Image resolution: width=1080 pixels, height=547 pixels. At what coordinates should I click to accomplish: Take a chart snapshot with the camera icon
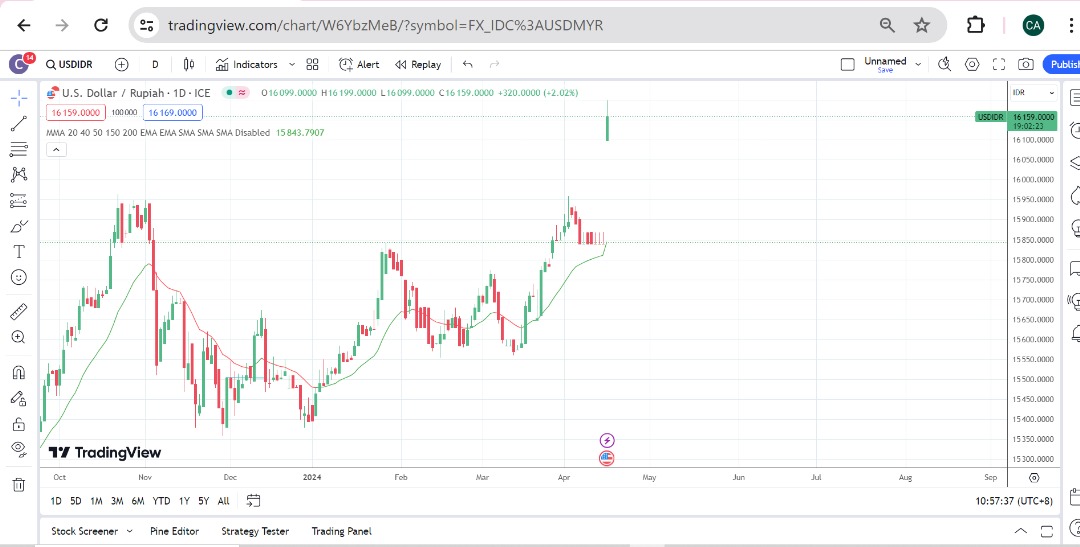(x=1026, y=65)
